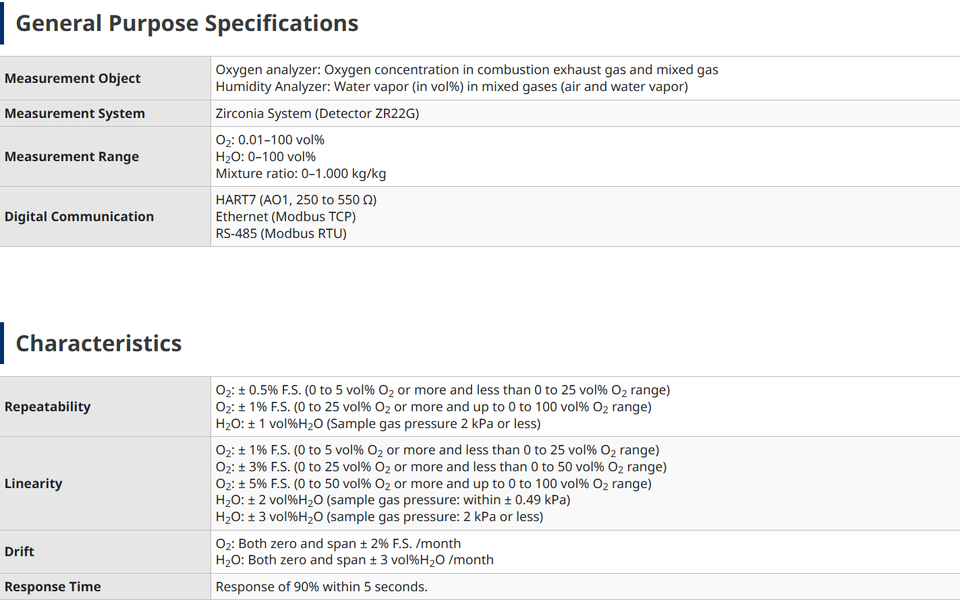Viewport: 960px width, 600px height.
Task: Click the Ethernet (Modbus TCP) line
Action: (285, 217)
